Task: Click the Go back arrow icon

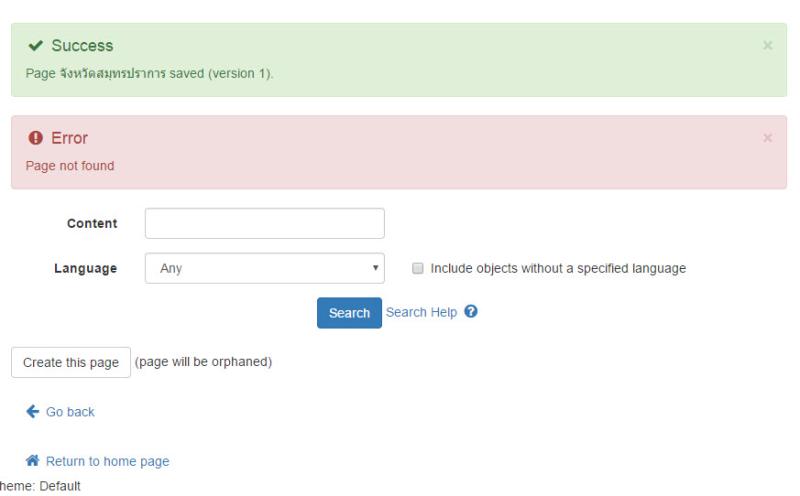Action: click(x=33, y=411)
